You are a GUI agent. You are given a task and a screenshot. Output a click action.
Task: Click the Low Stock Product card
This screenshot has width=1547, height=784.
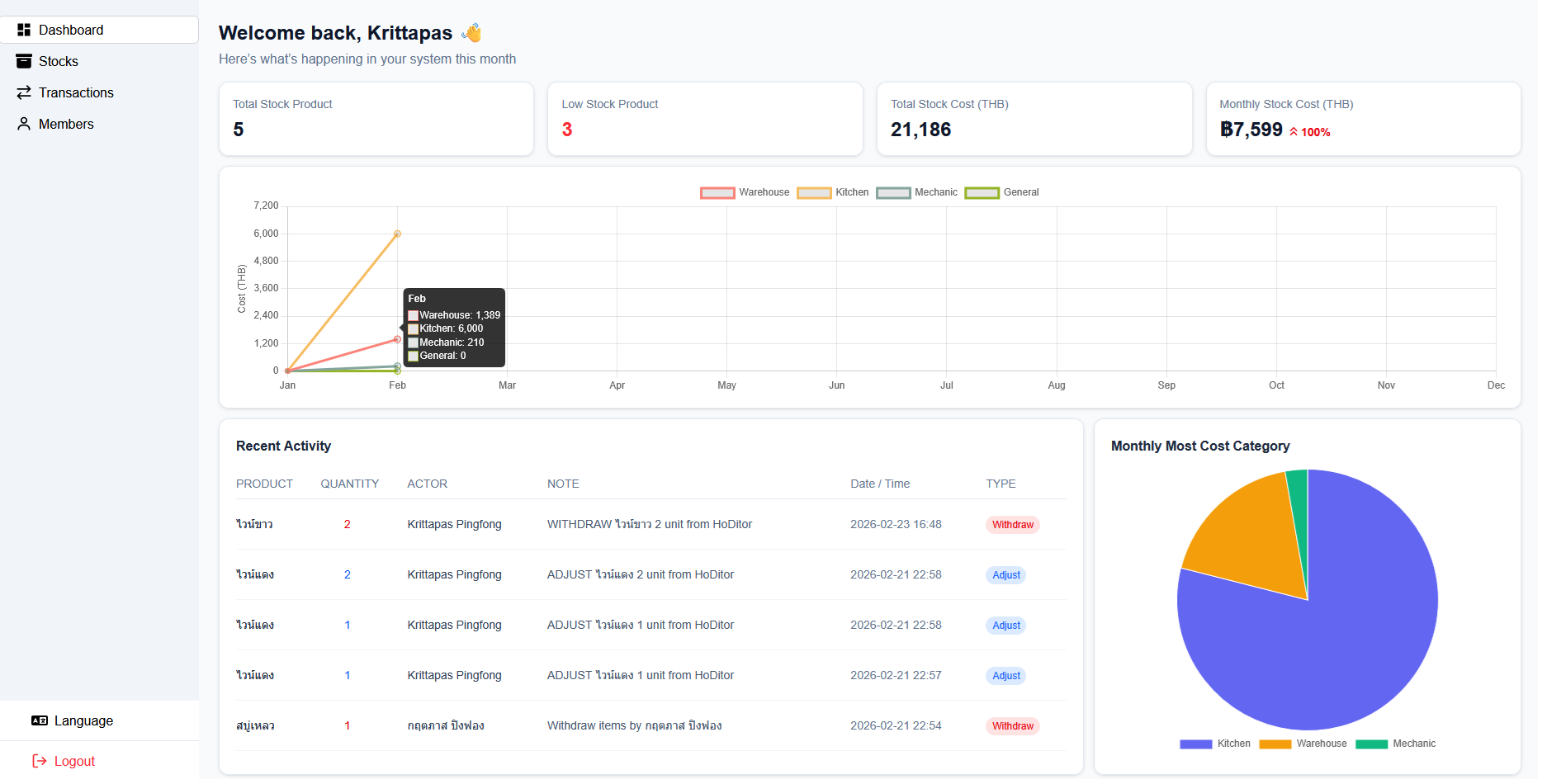(x=705, y=119)
